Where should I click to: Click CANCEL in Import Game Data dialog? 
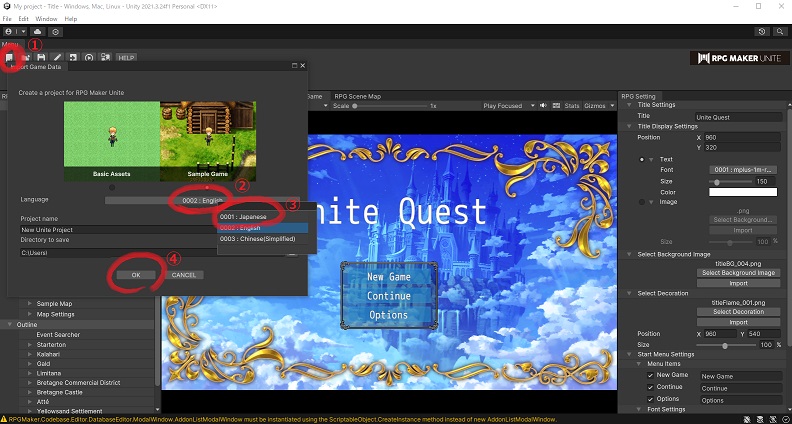coord(183,275)
